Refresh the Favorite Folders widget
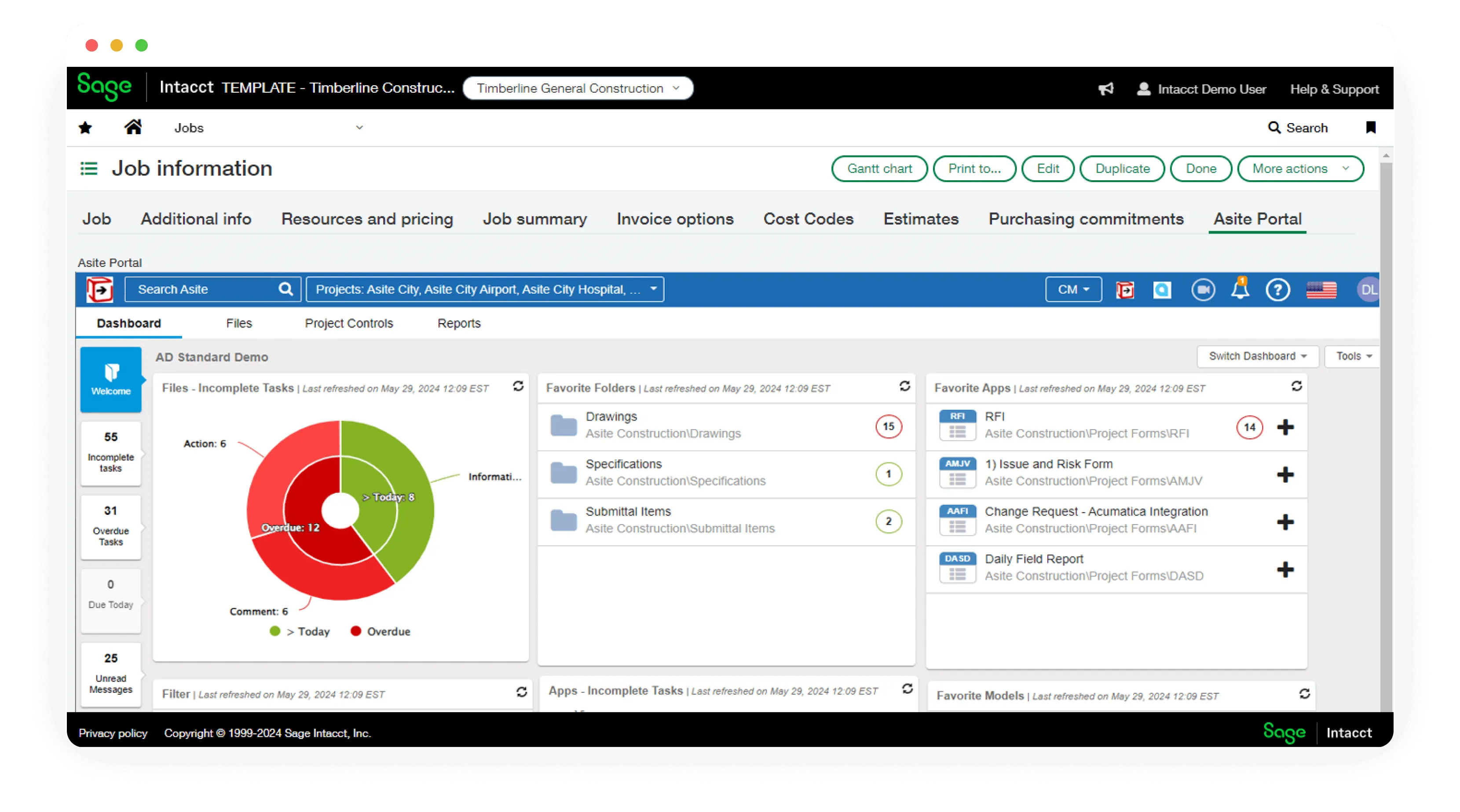 pyautogui.click(x=904, y=386)
